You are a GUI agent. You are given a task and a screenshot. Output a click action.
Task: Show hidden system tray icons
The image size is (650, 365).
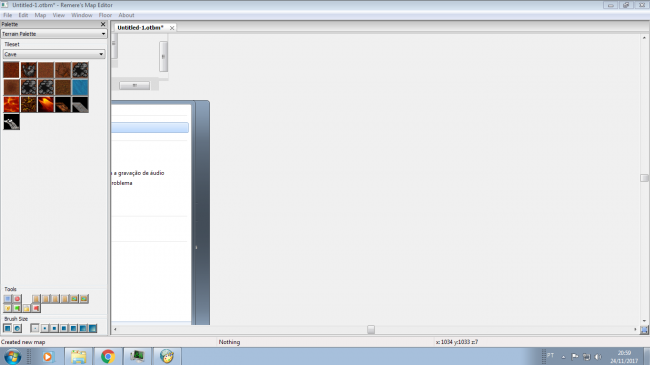click(x=563, y=357)
